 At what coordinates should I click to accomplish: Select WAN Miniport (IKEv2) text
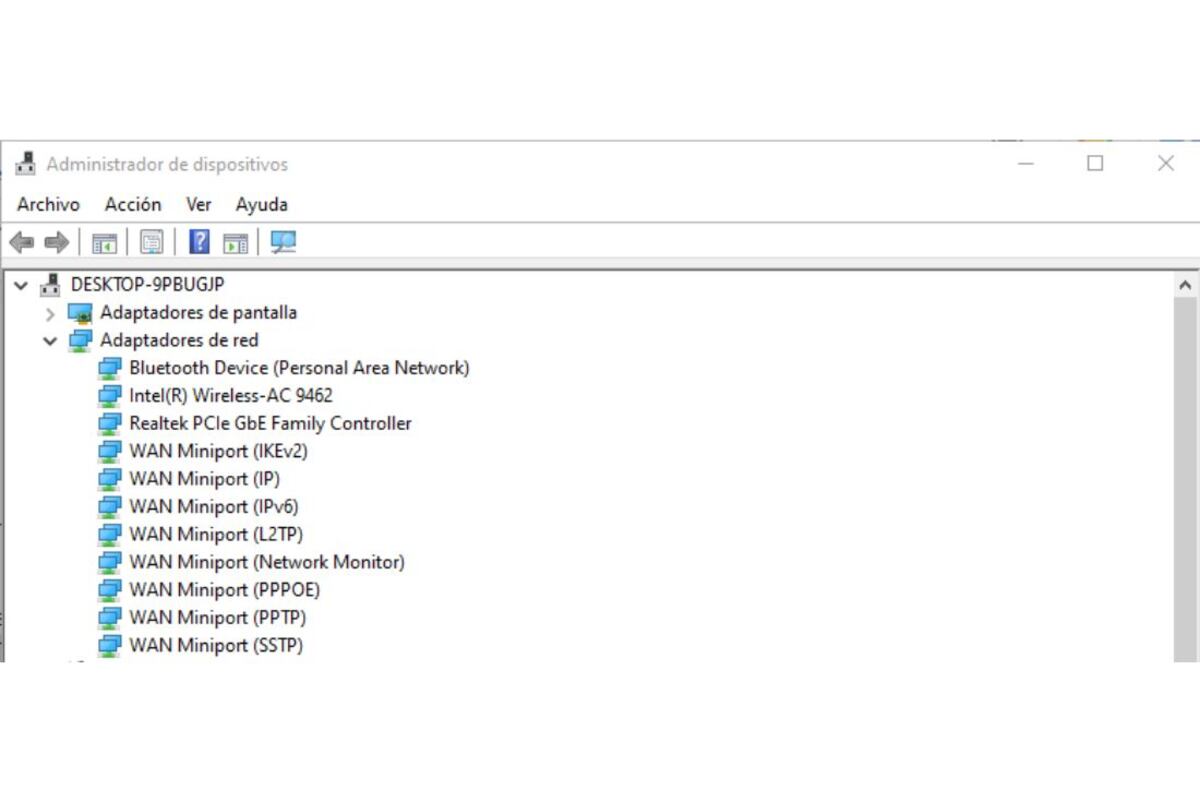218,451
